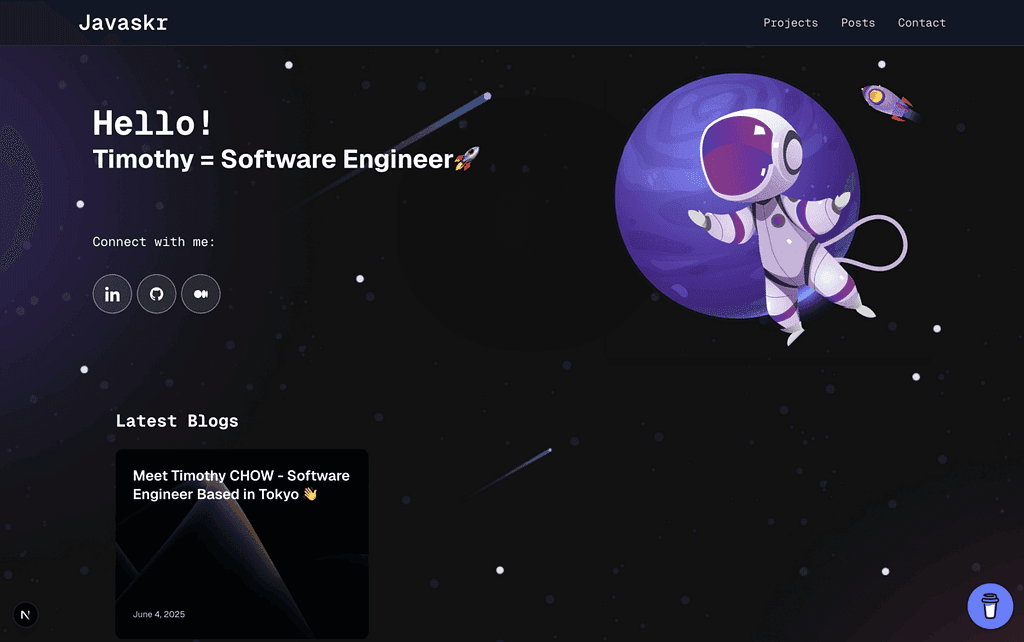Click the Timothy = Software Engineer headline
This screenshot has width=1024, height=642.
pyautogui.click(x=286, y=159)
